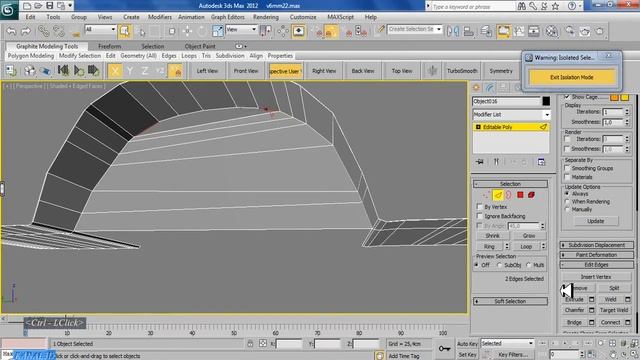Toggle the Show Cage checkbox

567,96
